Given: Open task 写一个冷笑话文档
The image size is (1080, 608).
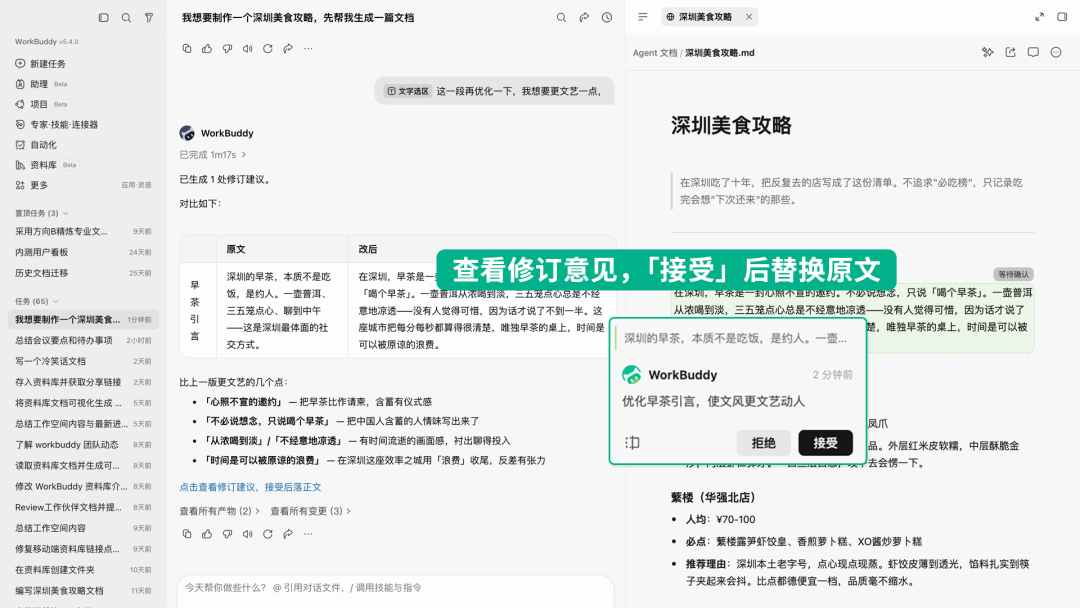Looking at the screenshot, I should [83, 361].
